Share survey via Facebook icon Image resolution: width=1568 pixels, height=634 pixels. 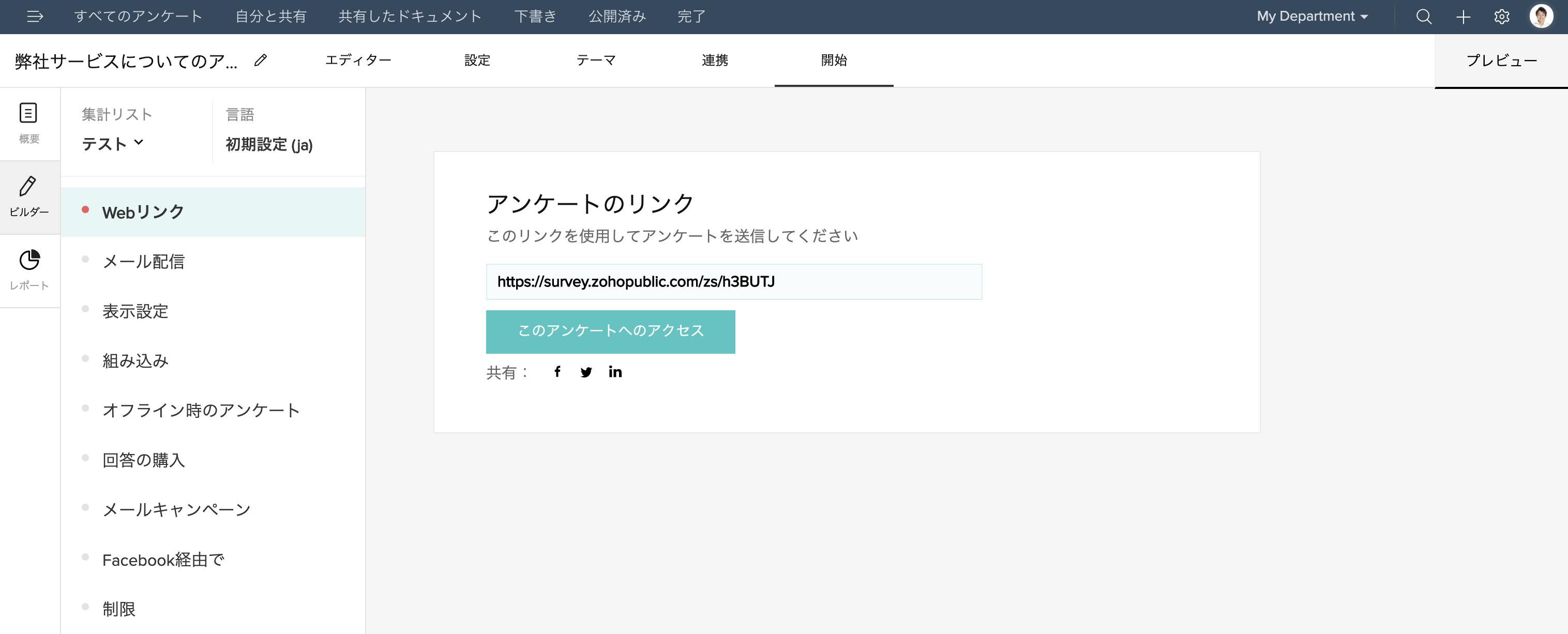click(x=557, y=372)
